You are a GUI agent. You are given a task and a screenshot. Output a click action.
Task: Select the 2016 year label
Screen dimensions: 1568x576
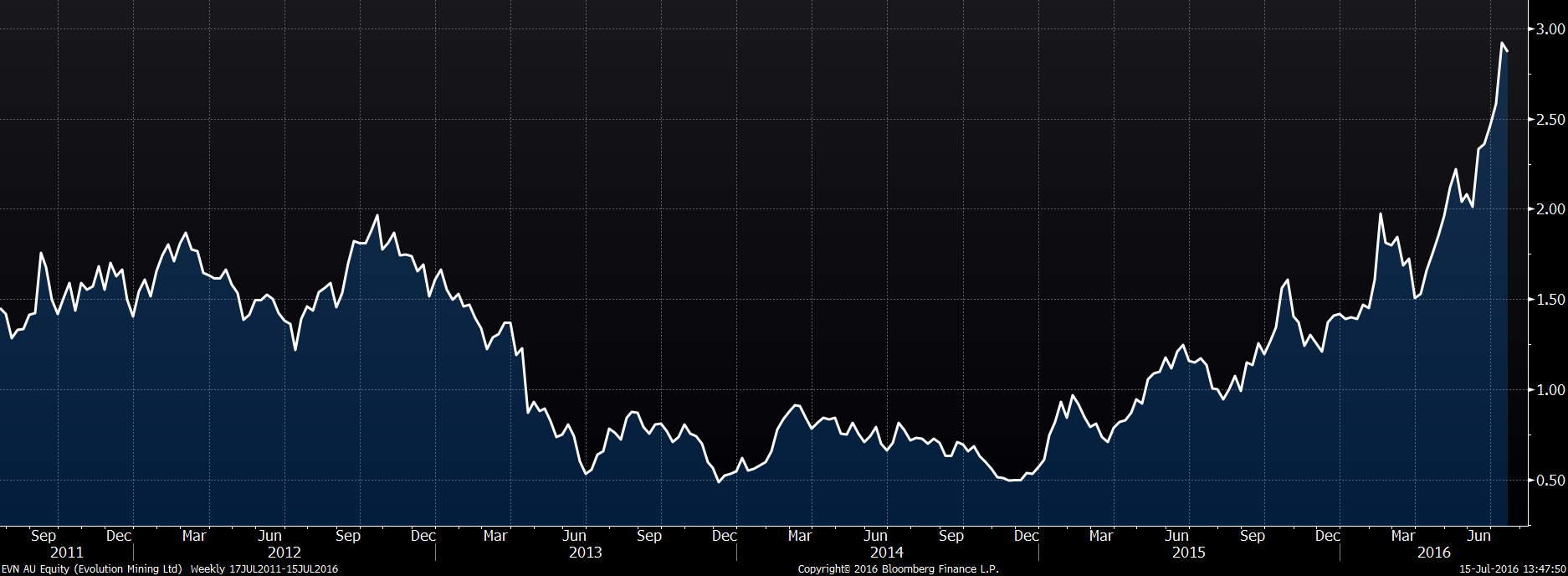[x=1433, y=553]
